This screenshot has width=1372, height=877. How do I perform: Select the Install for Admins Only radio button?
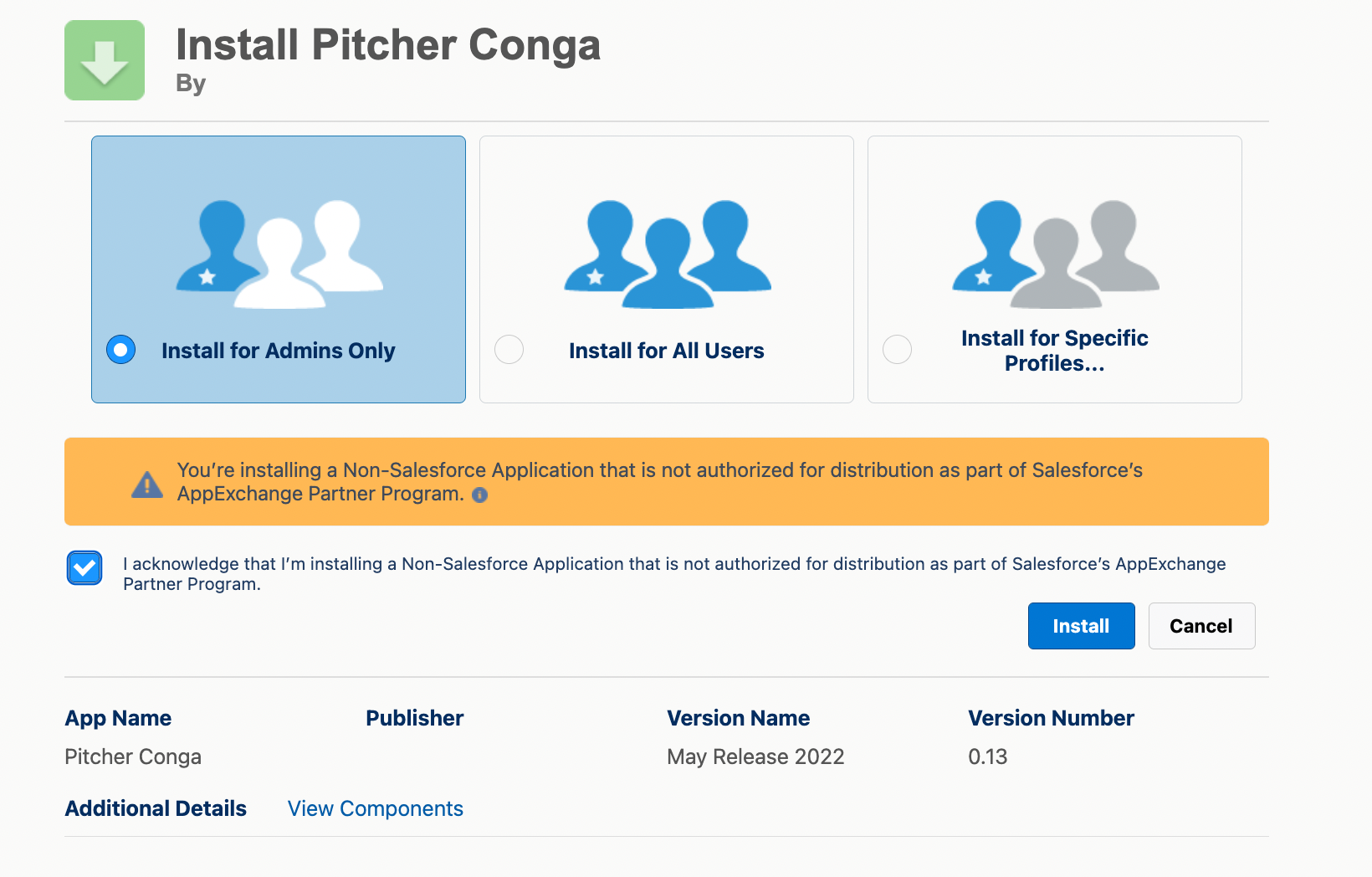120,349
